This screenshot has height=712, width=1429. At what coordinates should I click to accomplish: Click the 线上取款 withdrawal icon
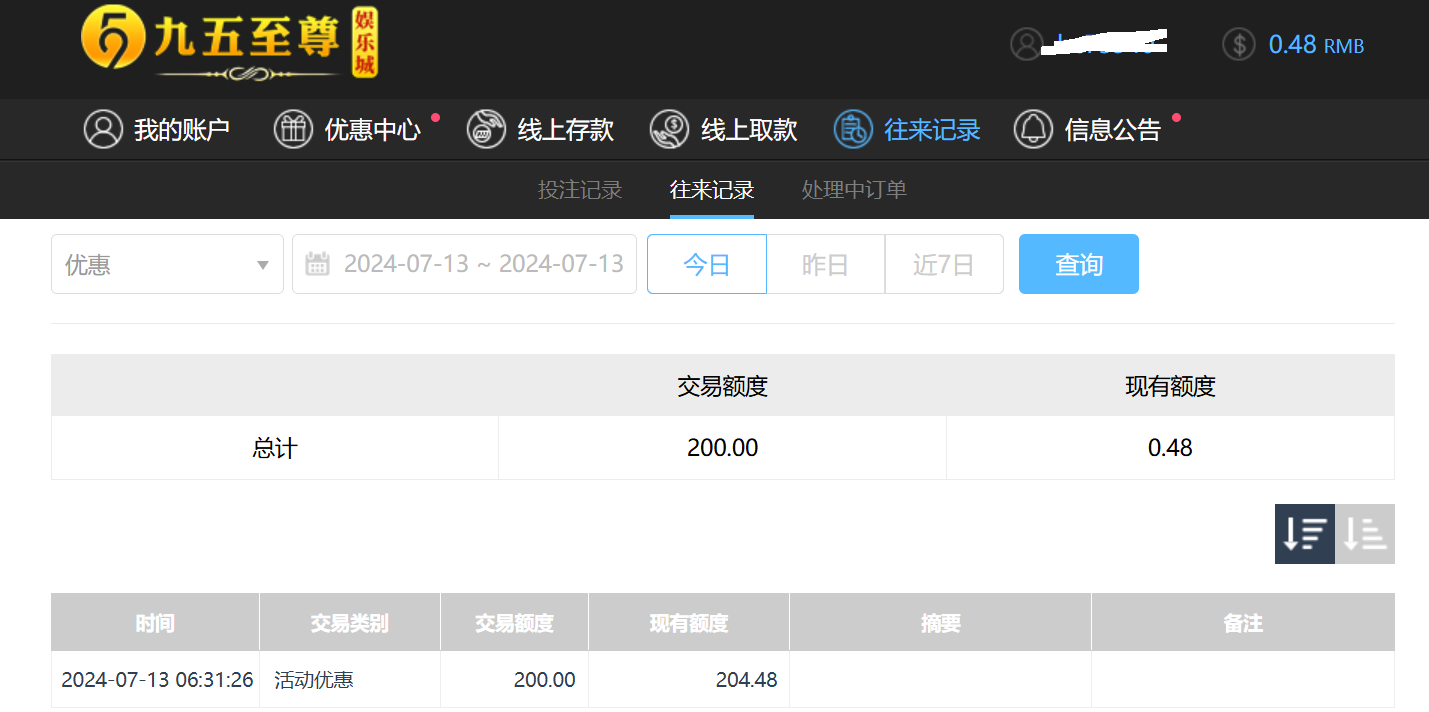click(x=669, y=130)
